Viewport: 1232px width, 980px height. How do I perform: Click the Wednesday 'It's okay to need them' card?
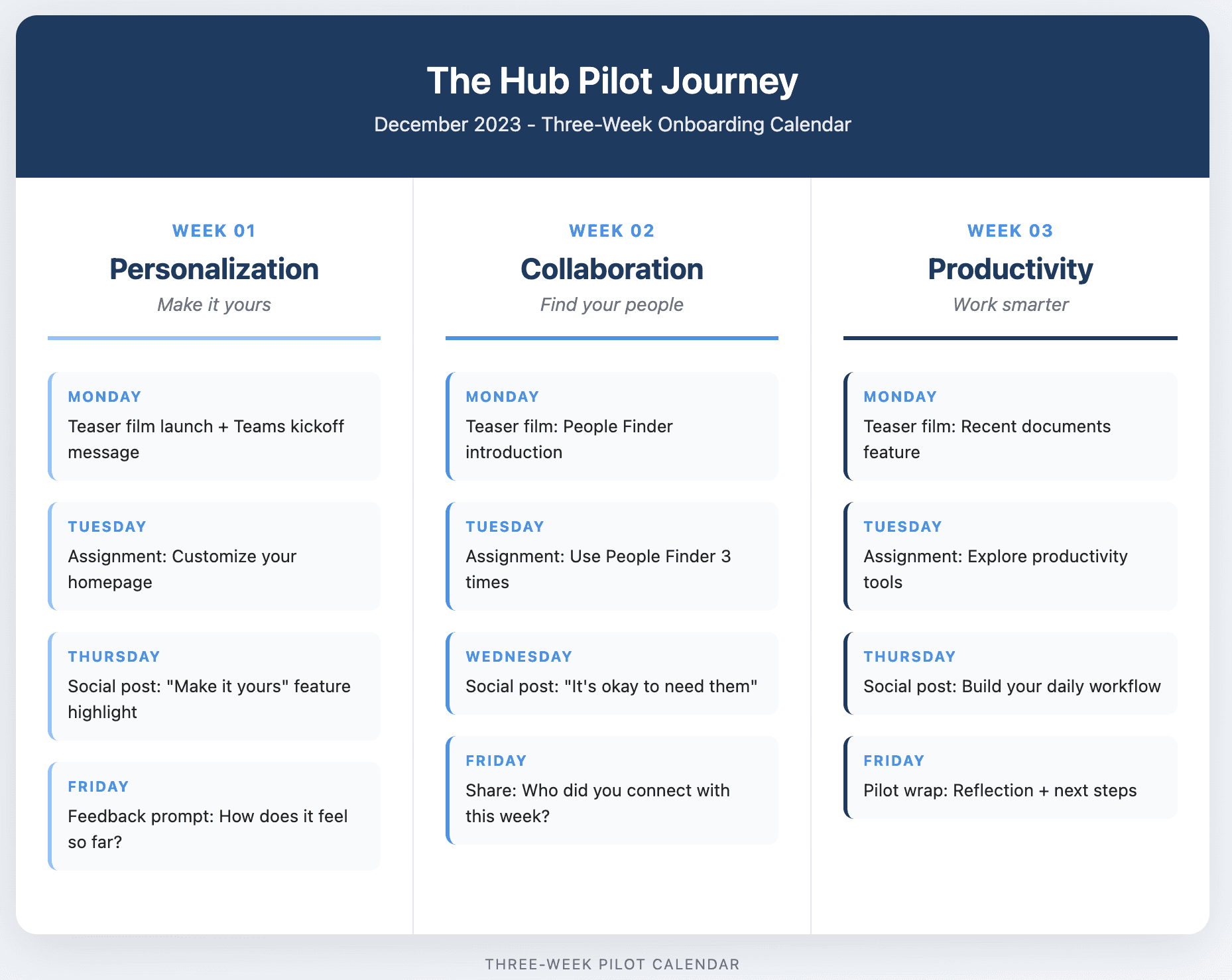click(x=612, y=674)
